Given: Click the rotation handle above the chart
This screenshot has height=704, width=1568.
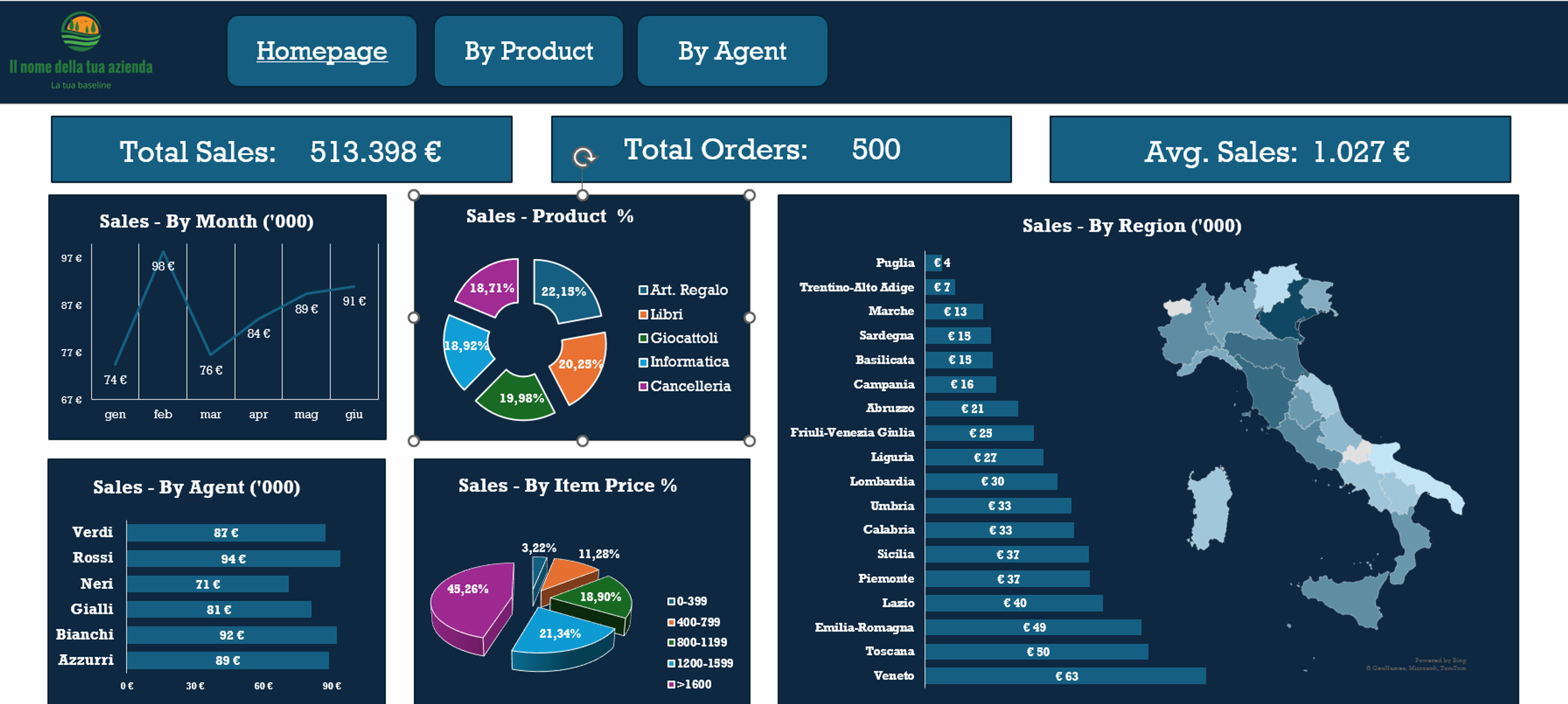Looking at the screenshot, I should coord(584,157).
